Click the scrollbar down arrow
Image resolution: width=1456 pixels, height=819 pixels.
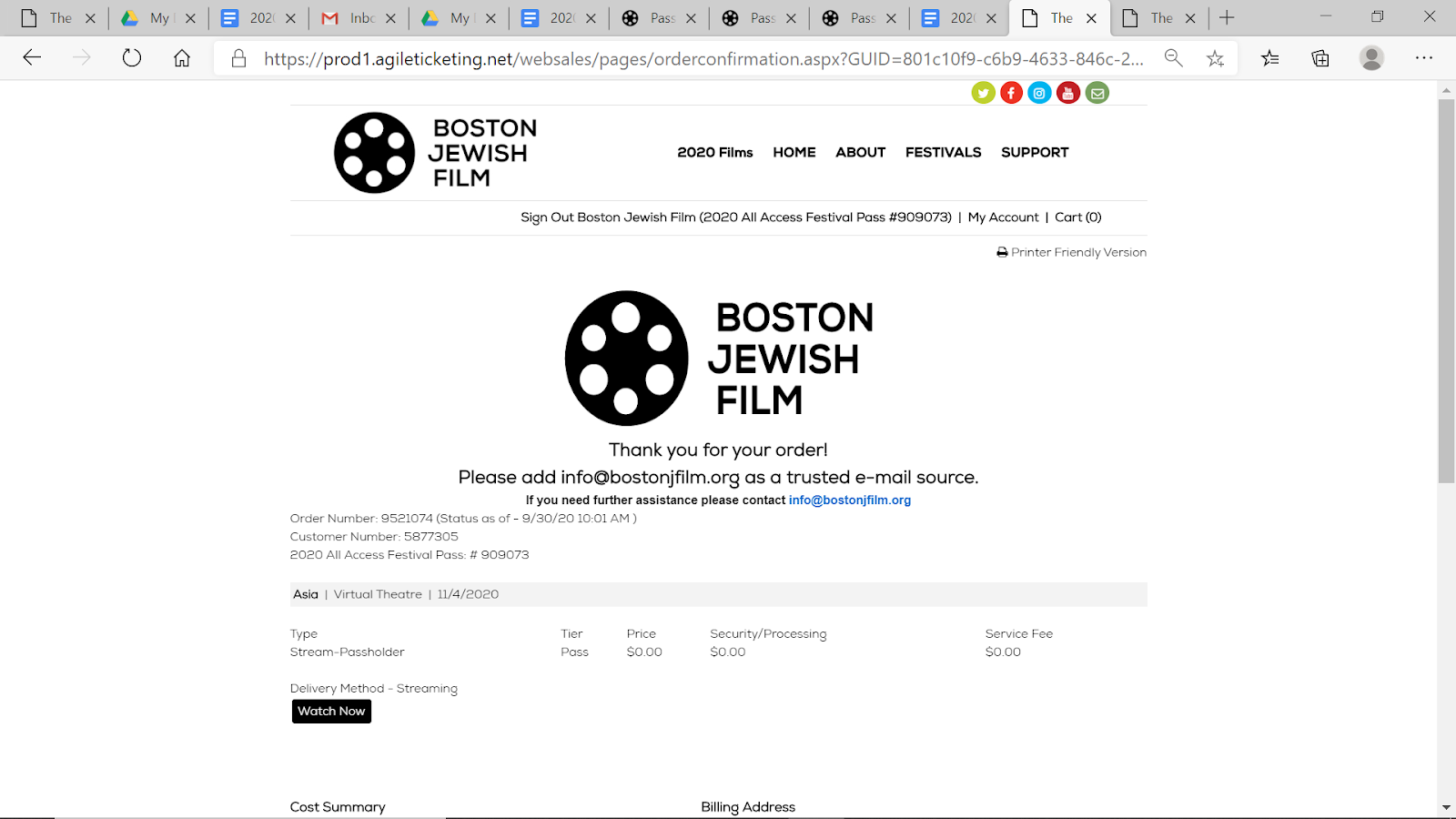1446,807
